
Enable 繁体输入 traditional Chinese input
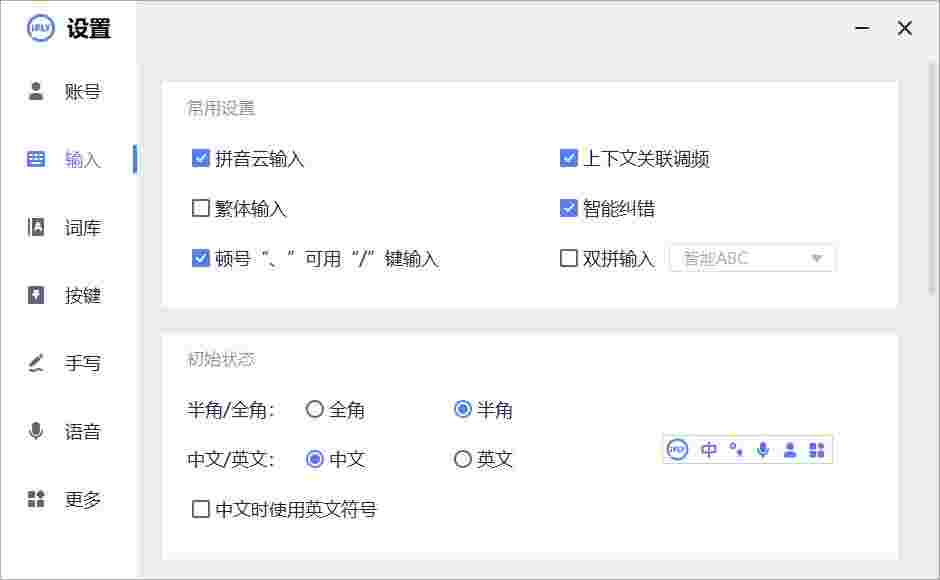click(x=199, y=208)
